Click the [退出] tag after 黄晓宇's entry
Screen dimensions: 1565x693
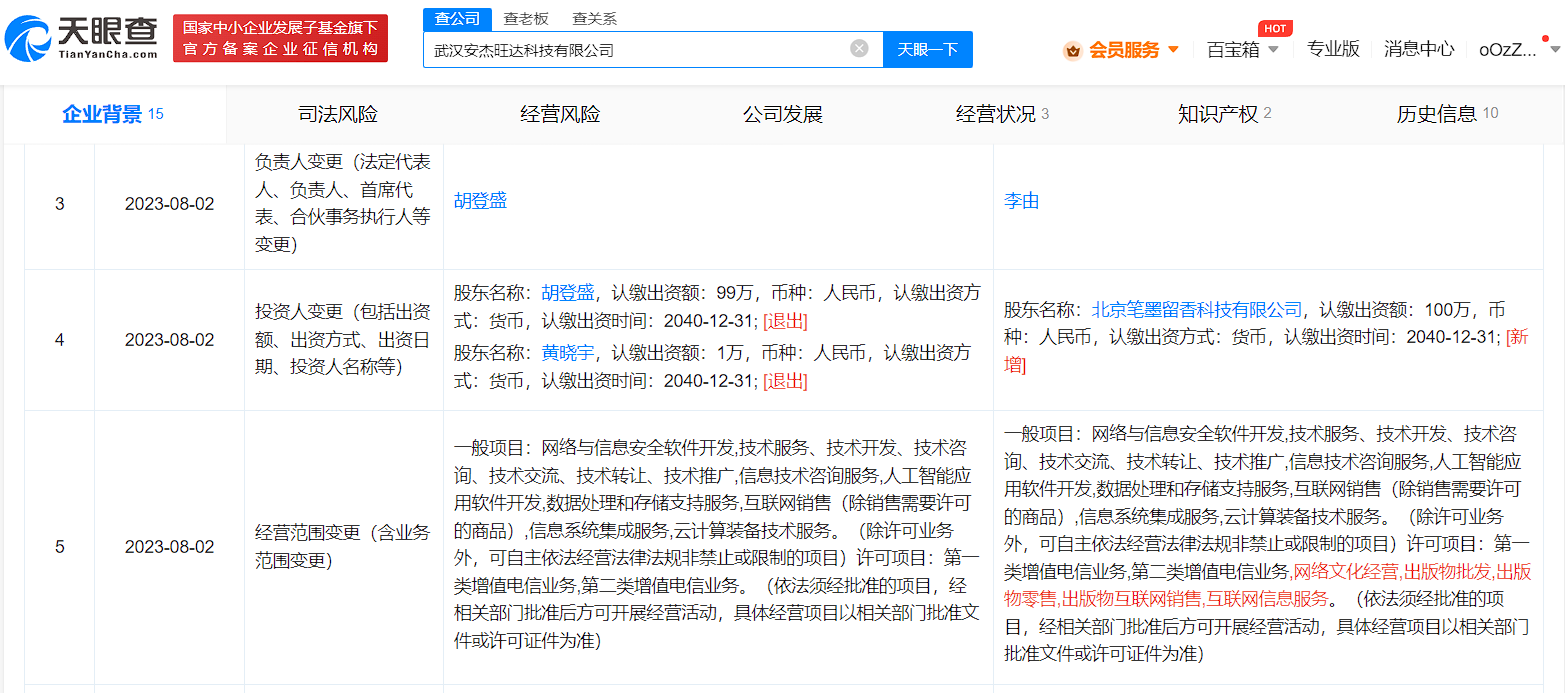click(785, 381)
